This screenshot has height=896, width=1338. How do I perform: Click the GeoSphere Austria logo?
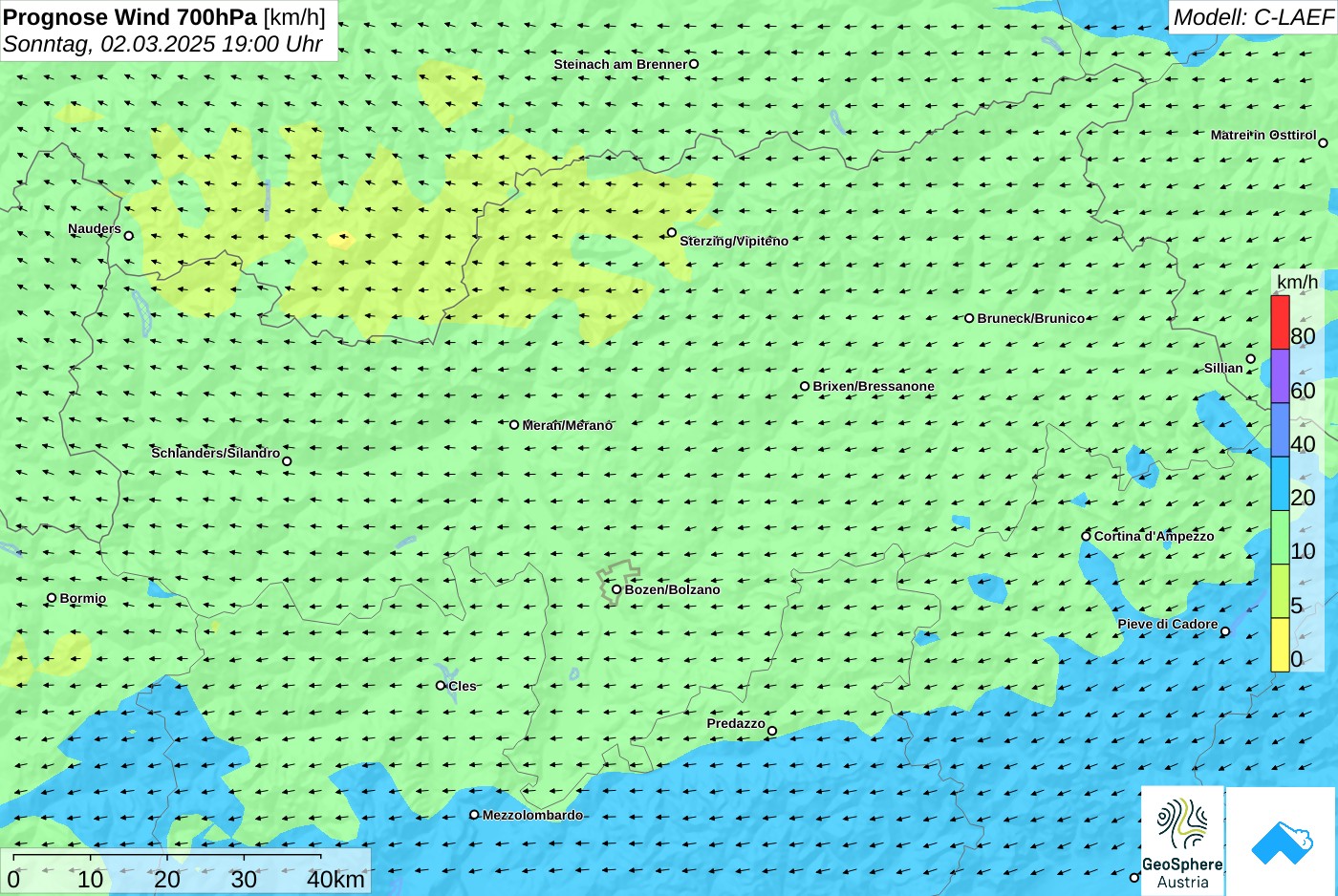[x=1182, y=841]
